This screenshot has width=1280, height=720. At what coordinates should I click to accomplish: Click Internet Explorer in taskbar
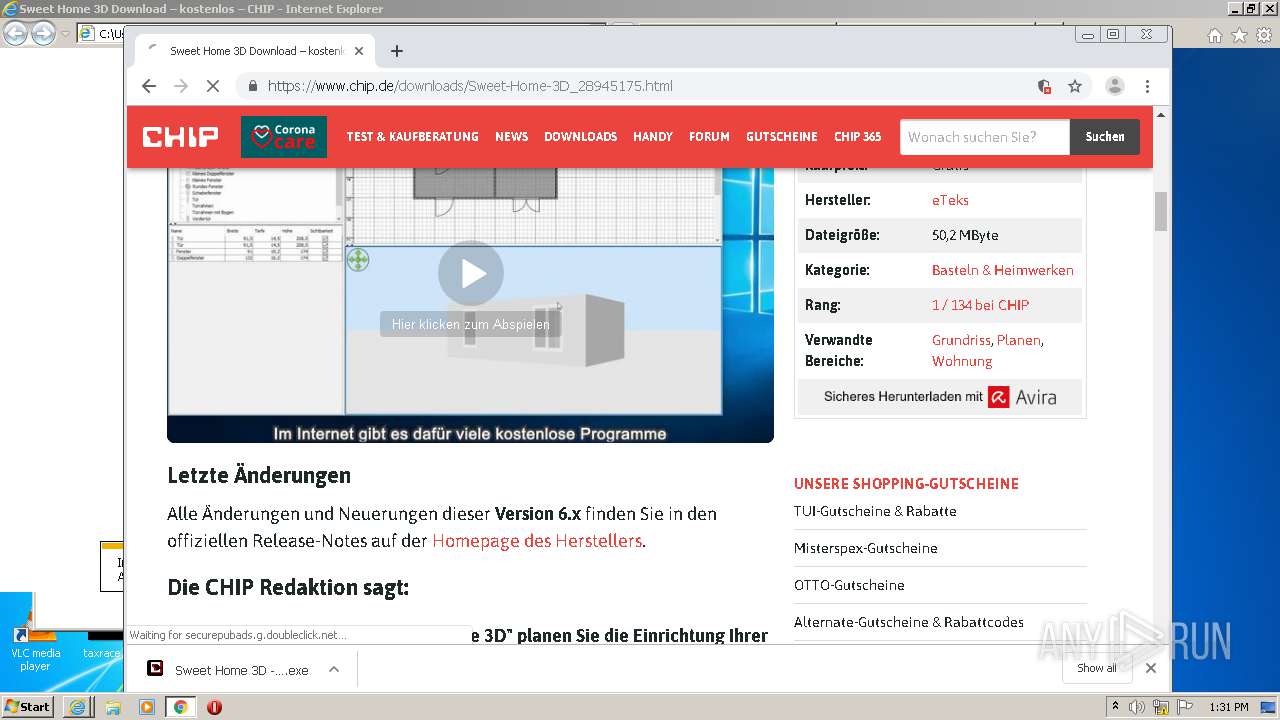click(x=78, y=707)
